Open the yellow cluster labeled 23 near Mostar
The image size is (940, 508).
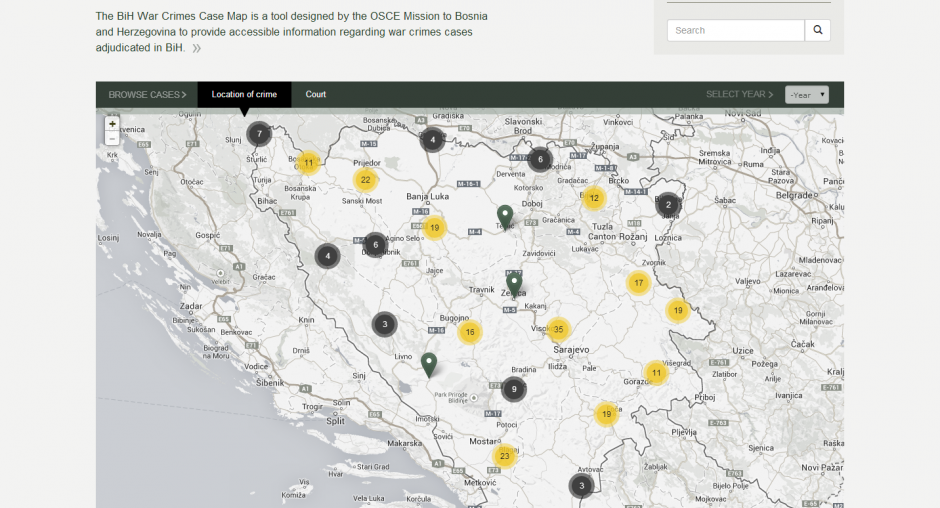pyautogui.click(x=505, y=456)
